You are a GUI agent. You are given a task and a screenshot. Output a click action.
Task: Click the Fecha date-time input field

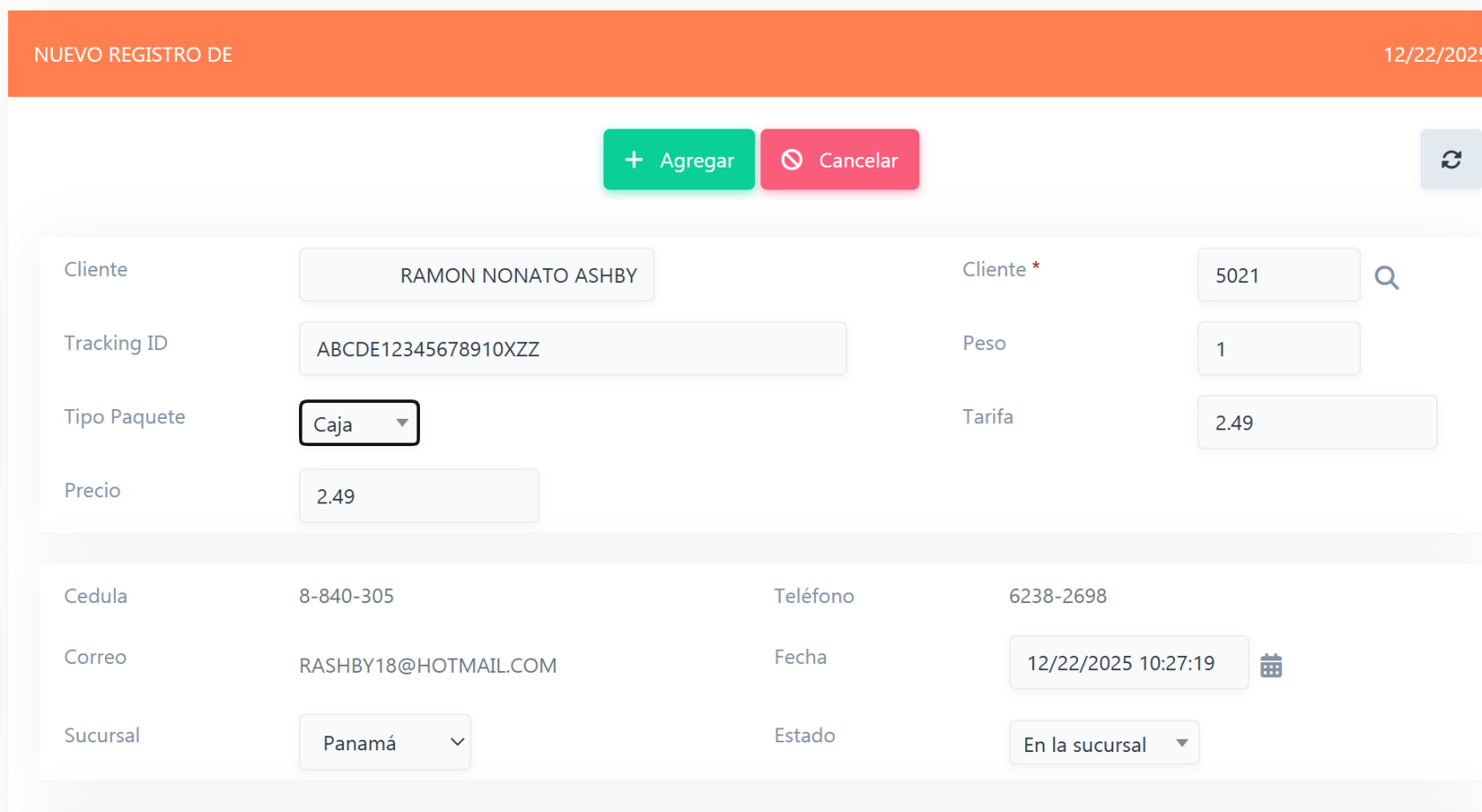tap(1128, 663)
